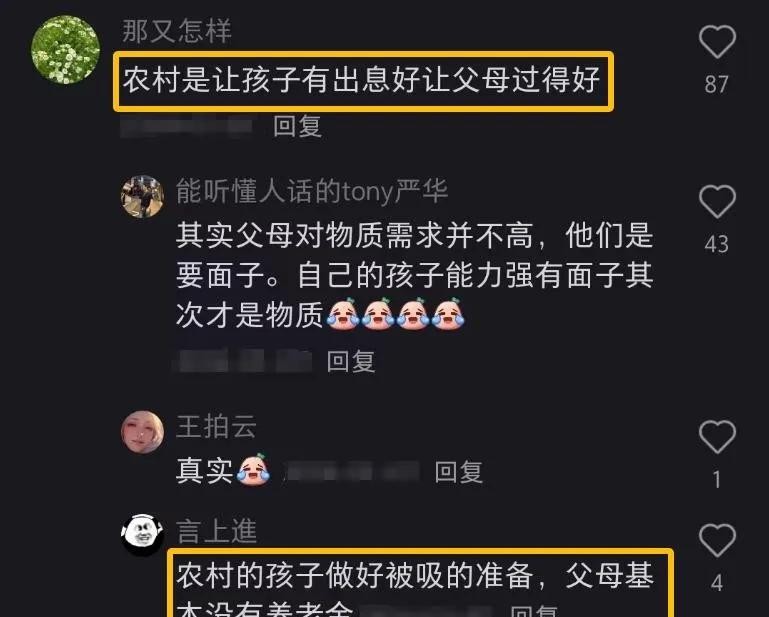This screenshot has height=617, width=769.
Task: Tap the heart beside 王拍云's comment
Action: (717, 437)
